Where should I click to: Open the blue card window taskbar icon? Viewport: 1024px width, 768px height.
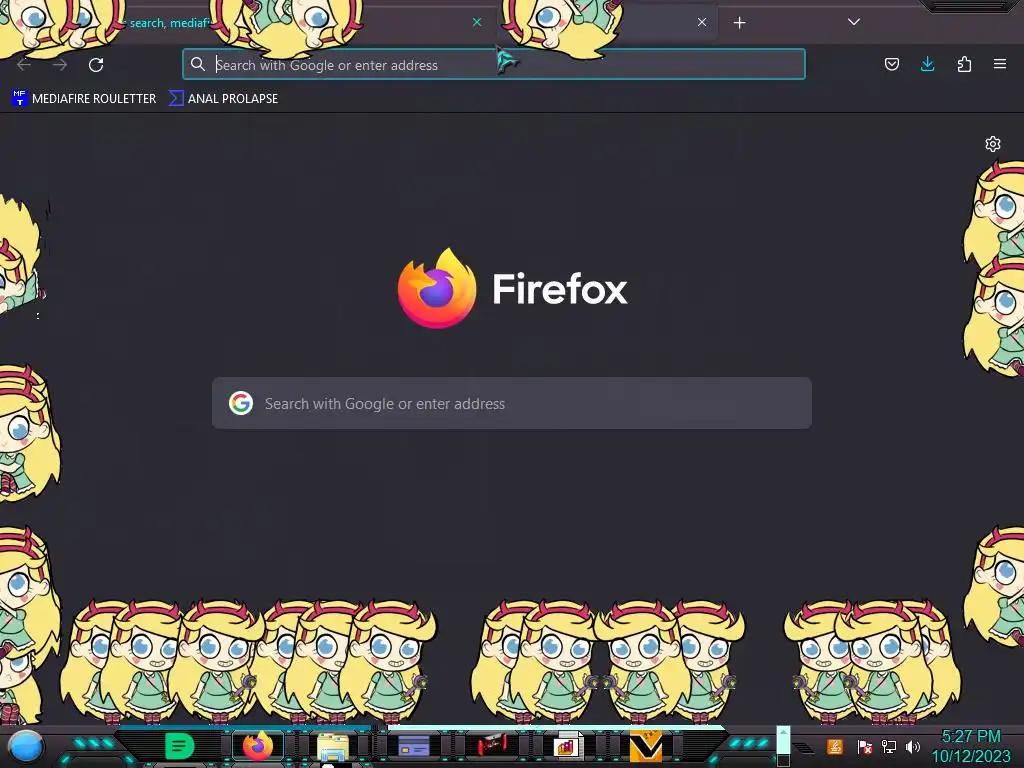coord(413,746)
